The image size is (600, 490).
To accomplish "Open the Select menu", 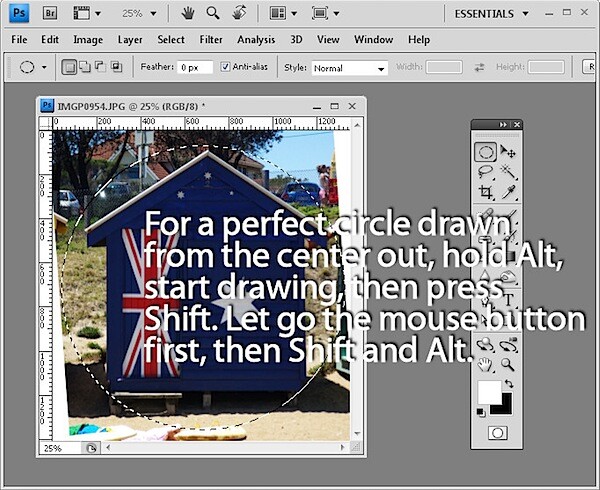I will pyautogui.click(x=171, y=40).
